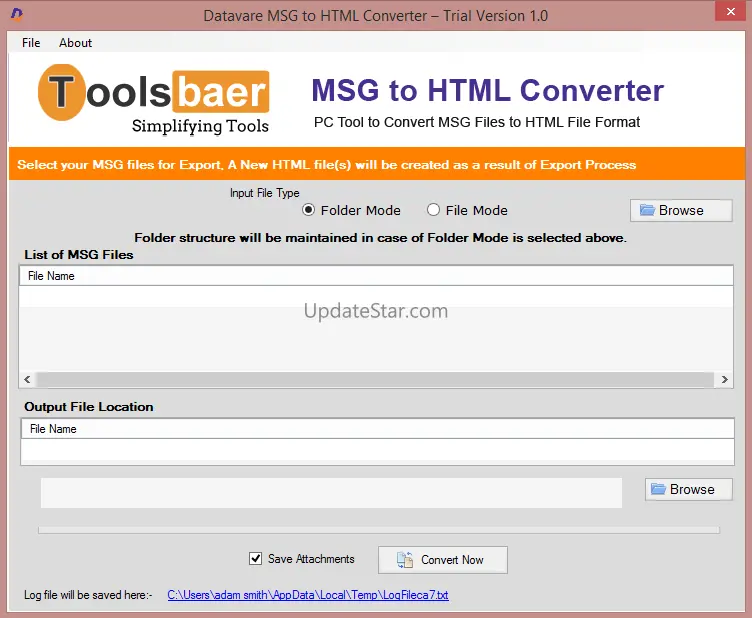Open the File menu
The image size is (752, 618).
(31, 43)
